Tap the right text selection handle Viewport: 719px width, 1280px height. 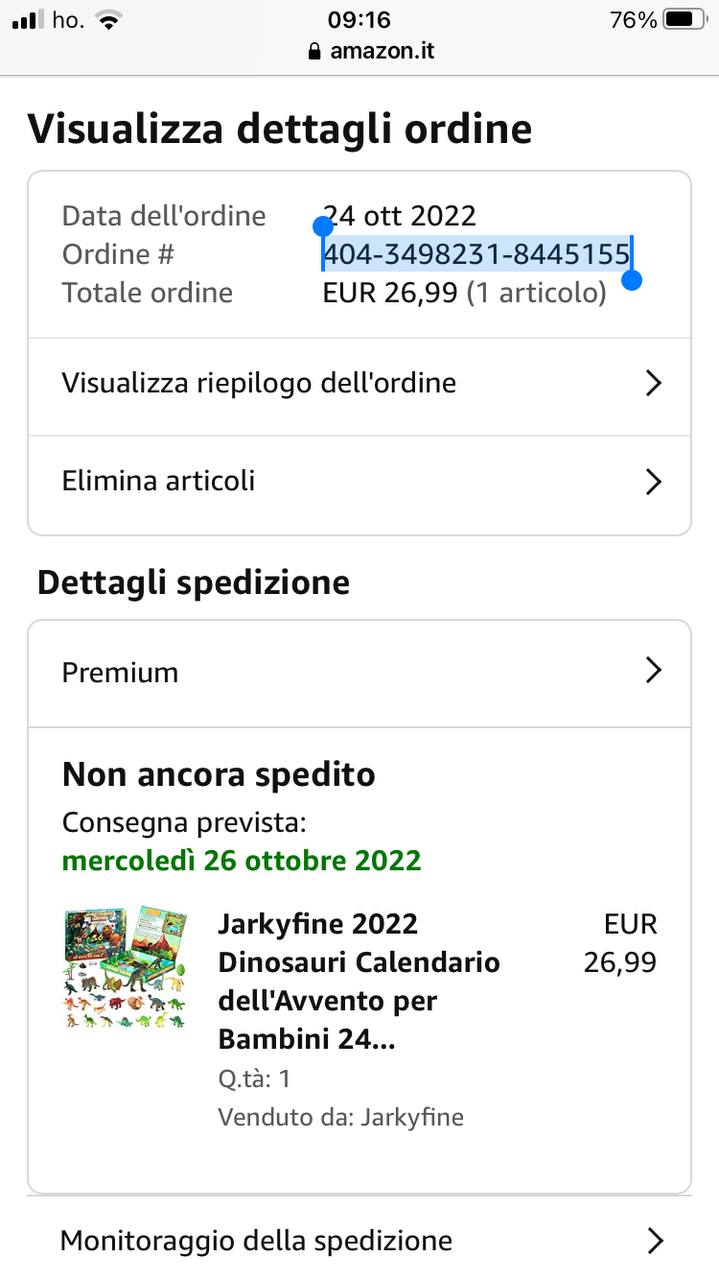631,280
